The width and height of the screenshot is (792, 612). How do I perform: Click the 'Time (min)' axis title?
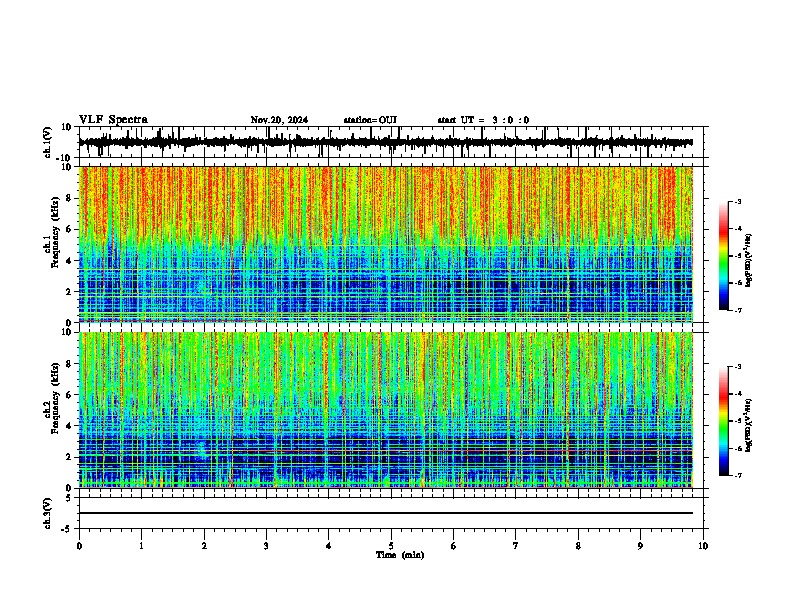(x=400, y=555)
